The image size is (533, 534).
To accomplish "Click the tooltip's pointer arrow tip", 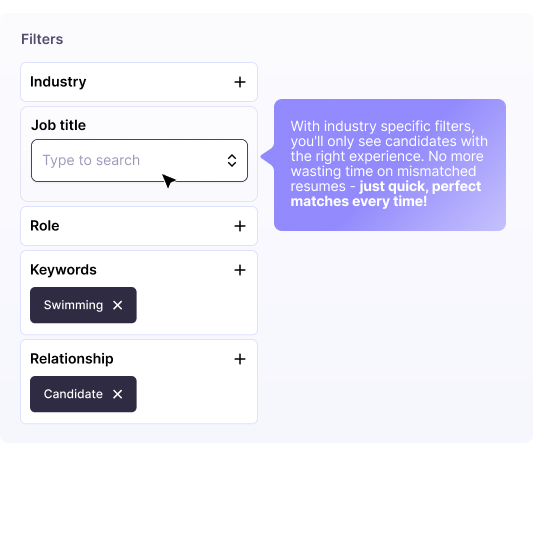I will point(263,157).
